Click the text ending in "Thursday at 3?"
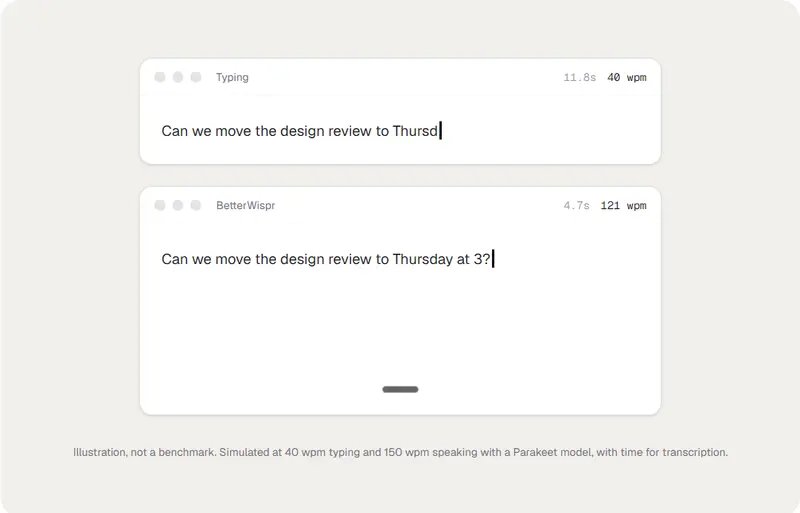 coord(326,259)
